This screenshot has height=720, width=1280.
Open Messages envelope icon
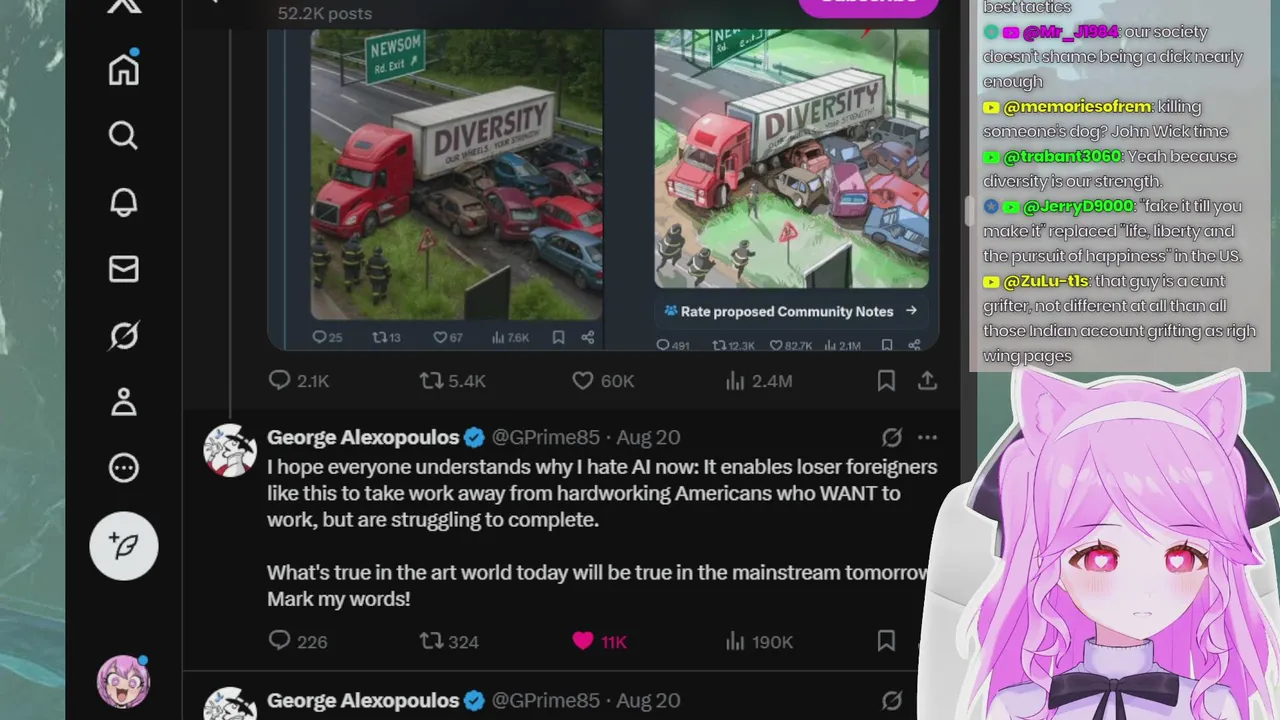(x=124, y=269)
